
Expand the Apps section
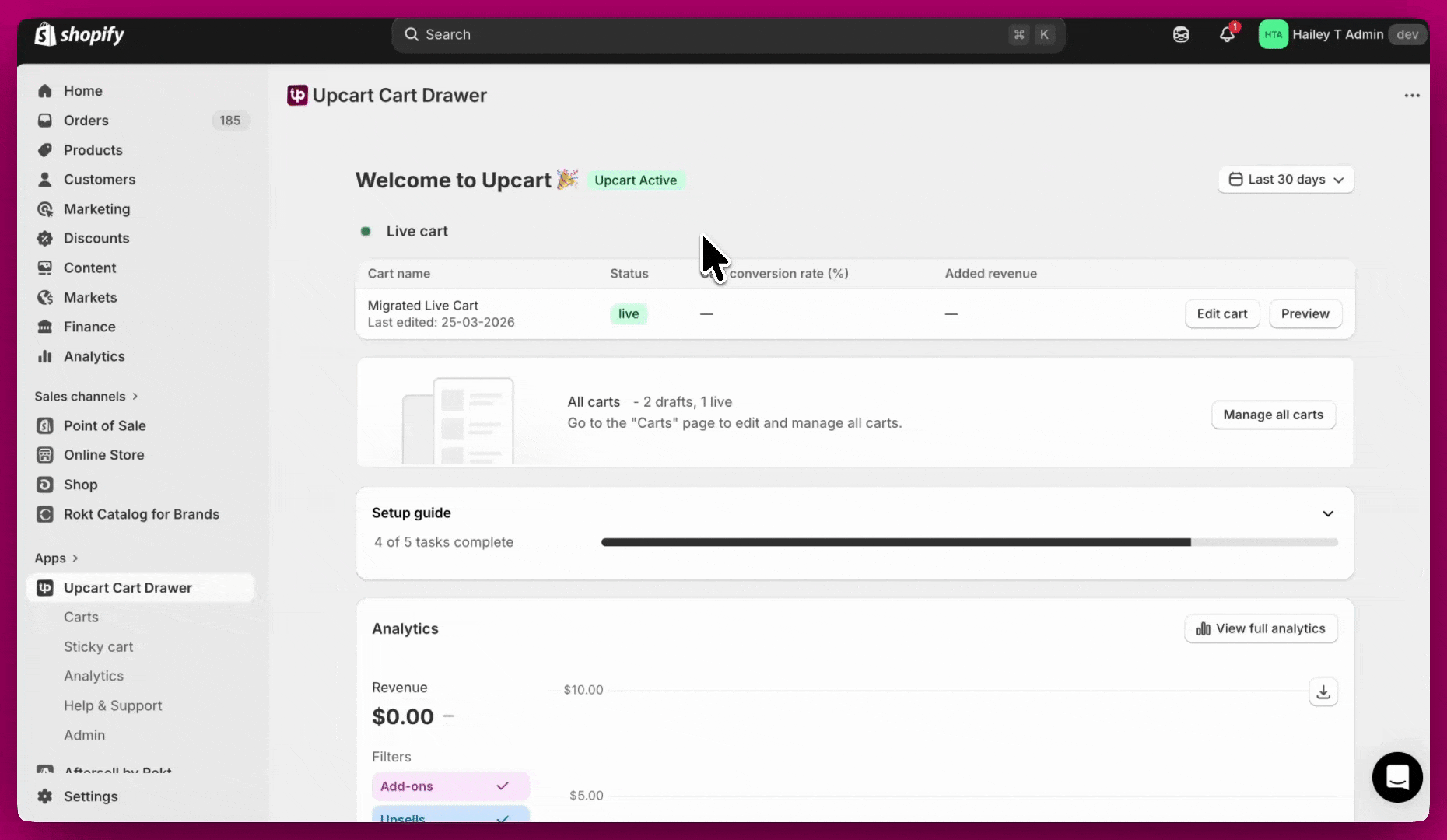57,558
